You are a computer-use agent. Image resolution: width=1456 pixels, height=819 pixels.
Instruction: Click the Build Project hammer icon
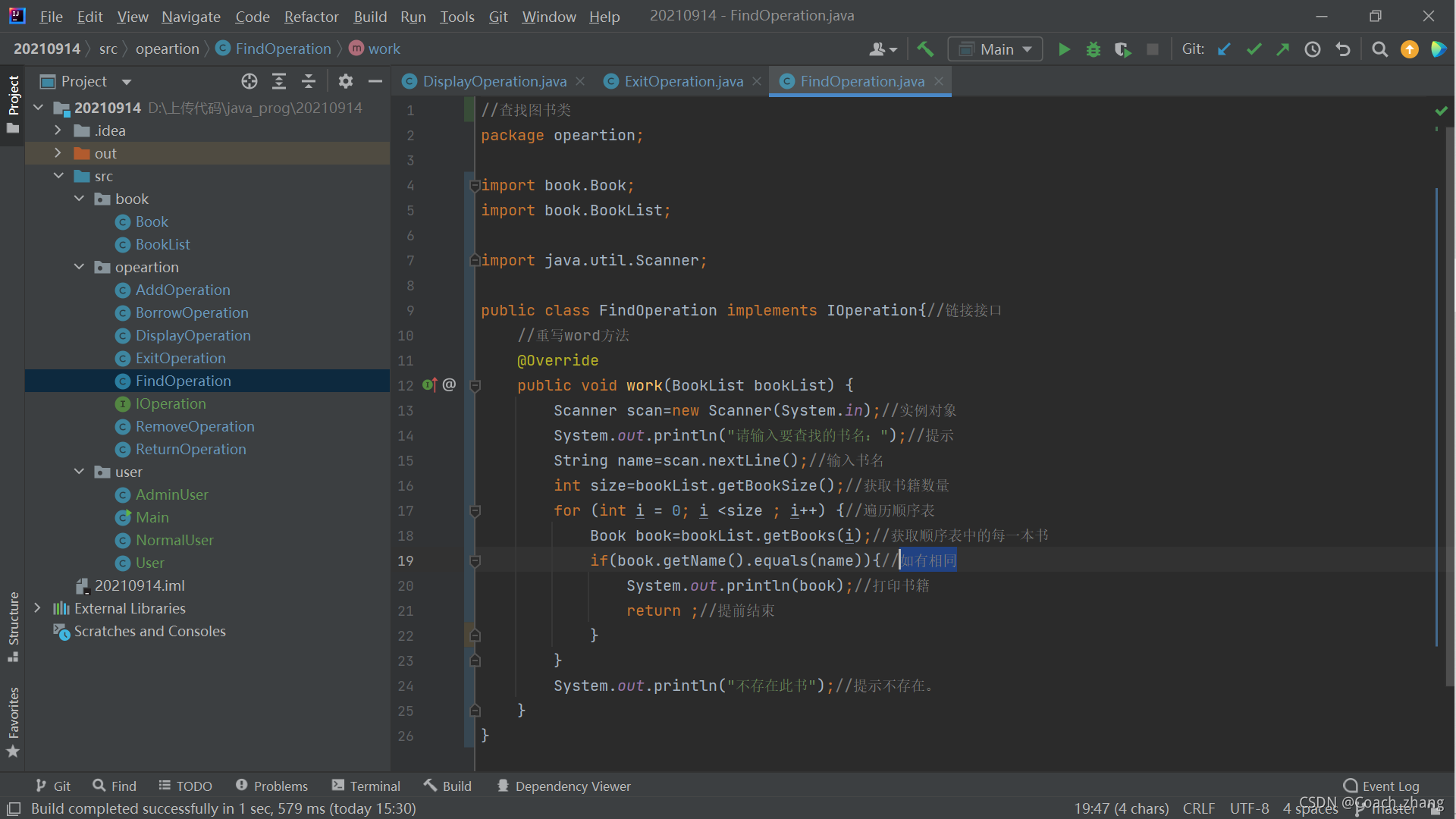(925, 49)
